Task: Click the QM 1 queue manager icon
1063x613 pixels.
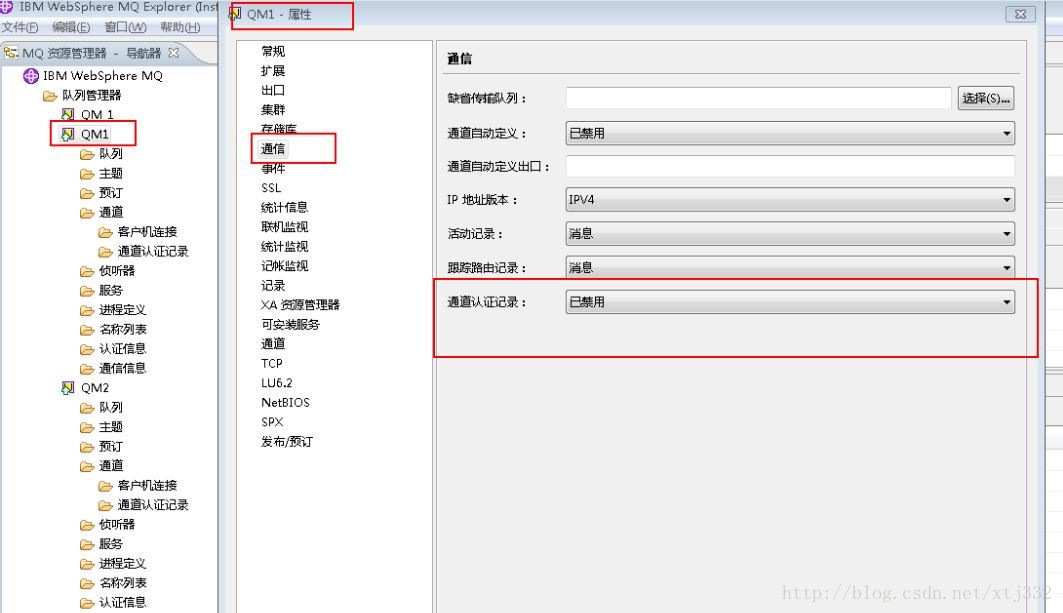Action: [67, 115]
